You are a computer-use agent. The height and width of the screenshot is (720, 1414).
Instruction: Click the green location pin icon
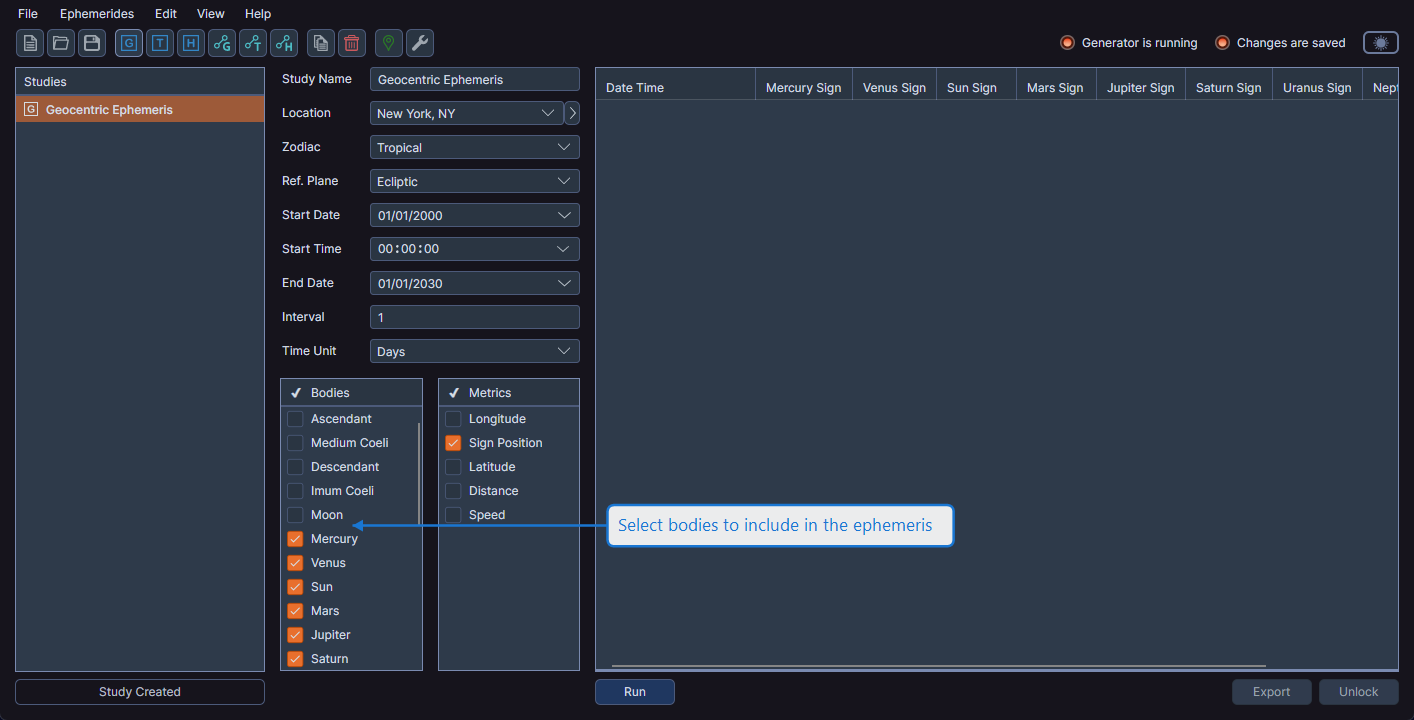point(389,43)
